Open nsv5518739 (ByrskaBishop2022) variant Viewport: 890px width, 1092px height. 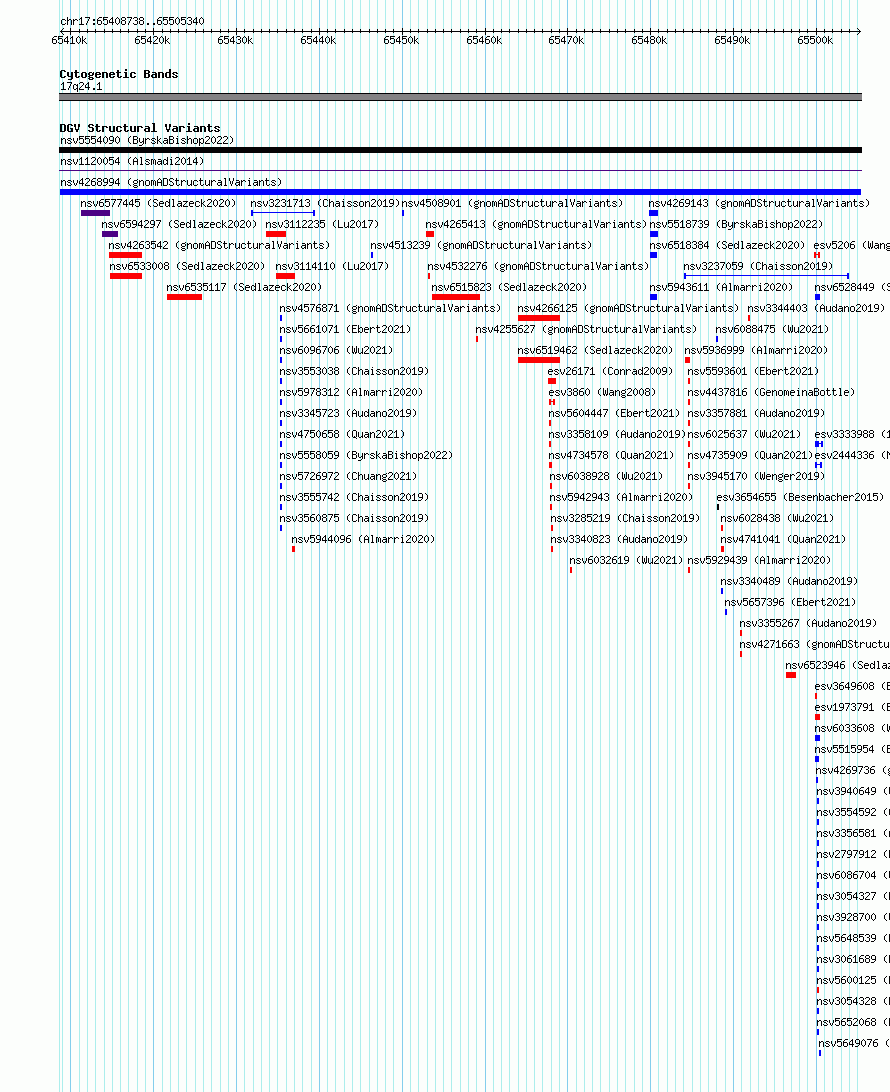pyautogui.click(x=736, y=224)
